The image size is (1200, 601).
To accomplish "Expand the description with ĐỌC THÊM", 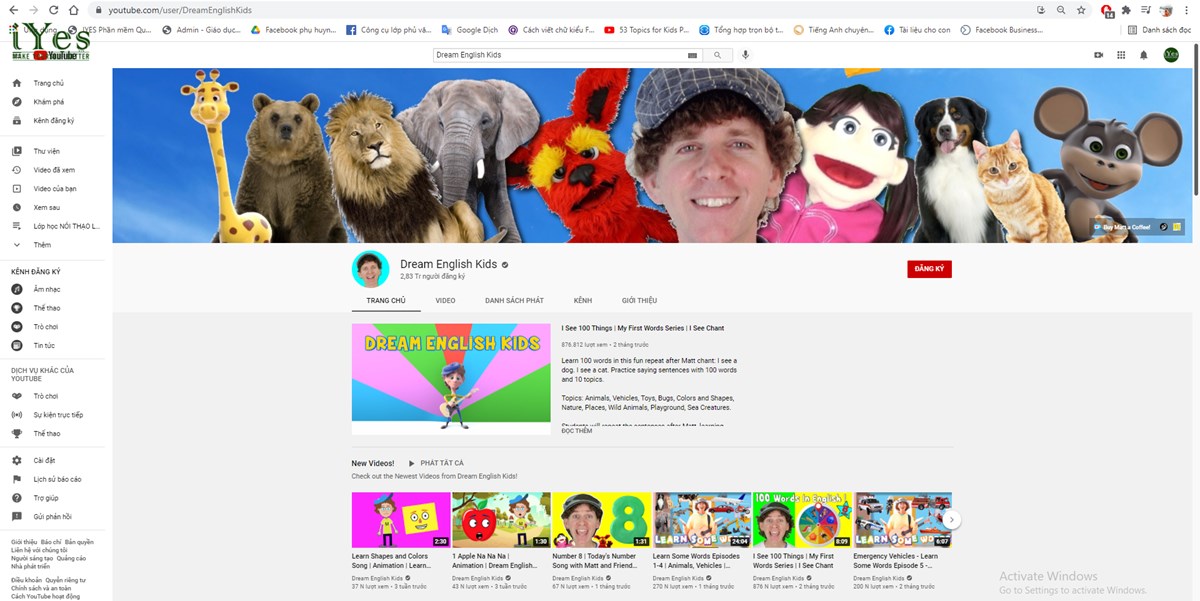I will pos(577,431).
